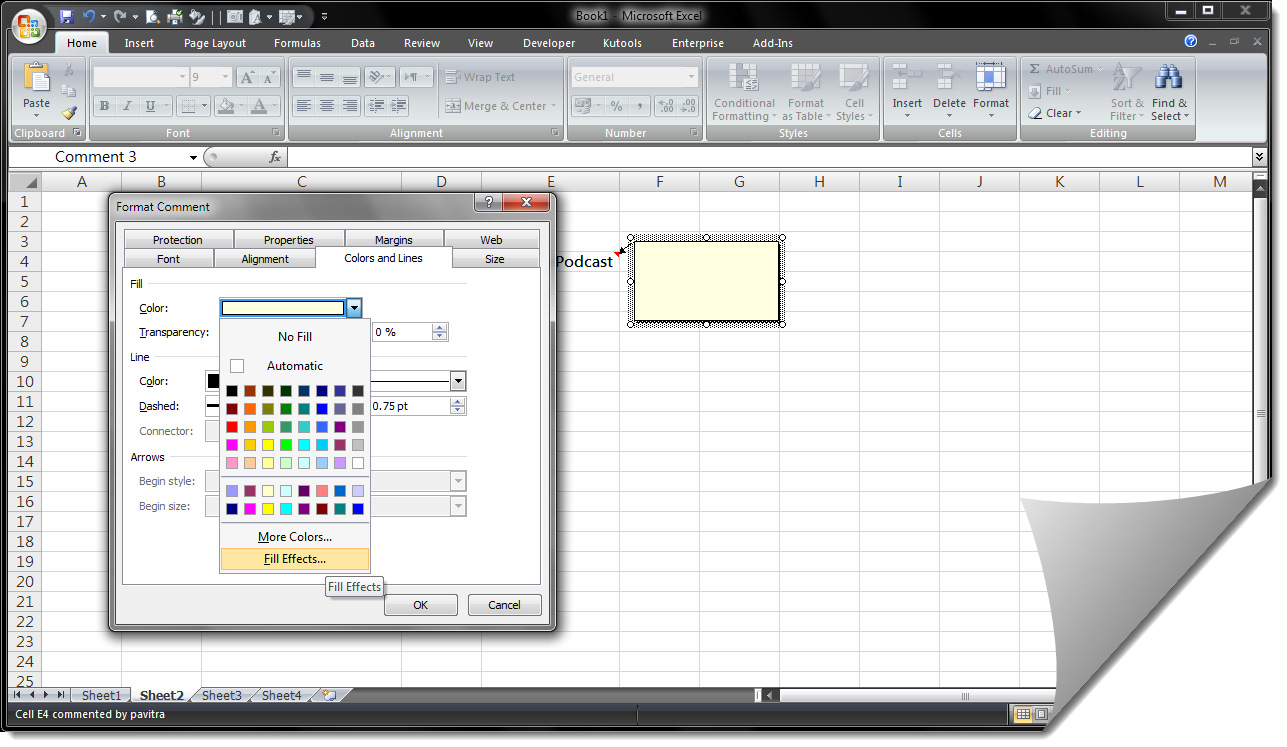Screen dimensions: 1287x747
Task: Click More Colors in the palette
Action: (294, 537)
